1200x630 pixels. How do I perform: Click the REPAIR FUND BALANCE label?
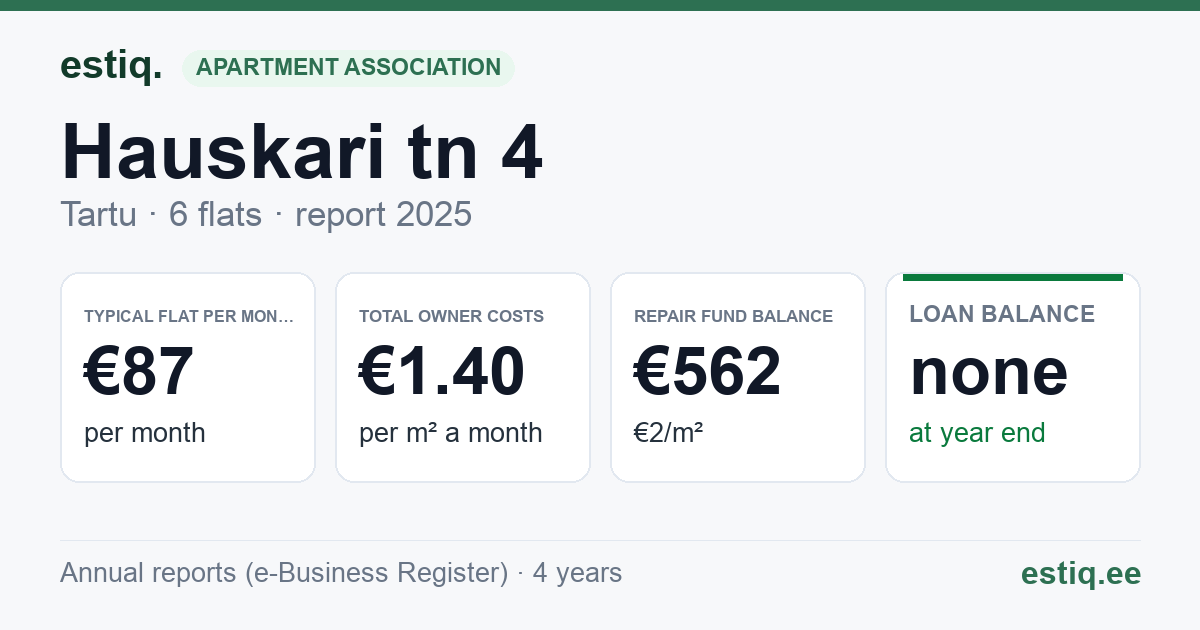(733, 317)
